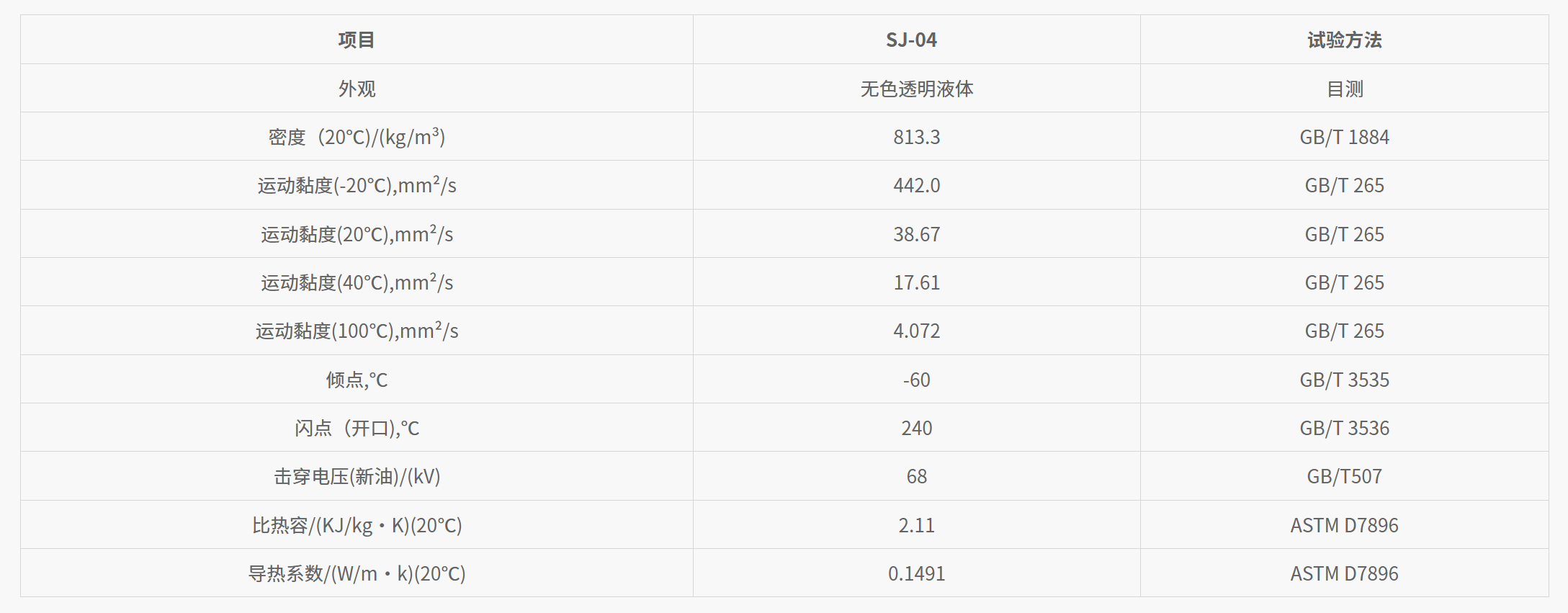Viewport: 1568px width, 613px height.
Task: Click the GB/T 3535 cell
Action: [x=1344, y=380]
